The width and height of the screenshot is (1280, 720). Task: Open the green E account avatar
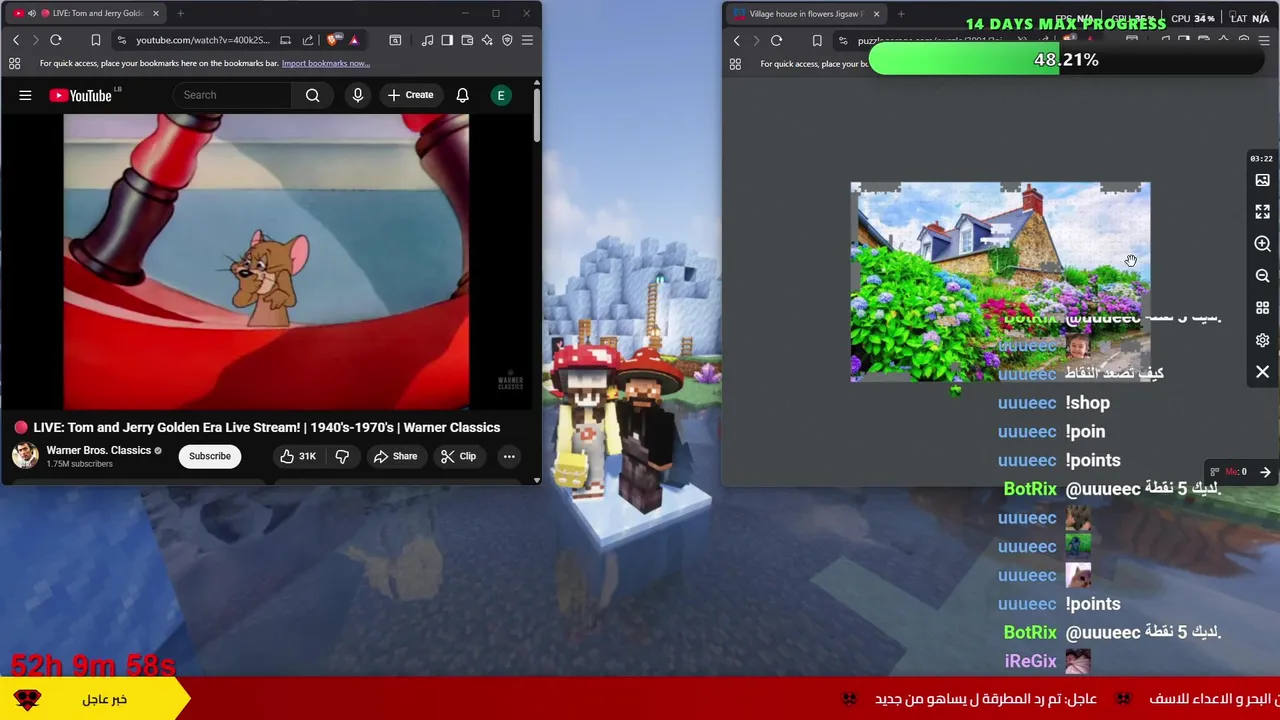coord(501,95)
